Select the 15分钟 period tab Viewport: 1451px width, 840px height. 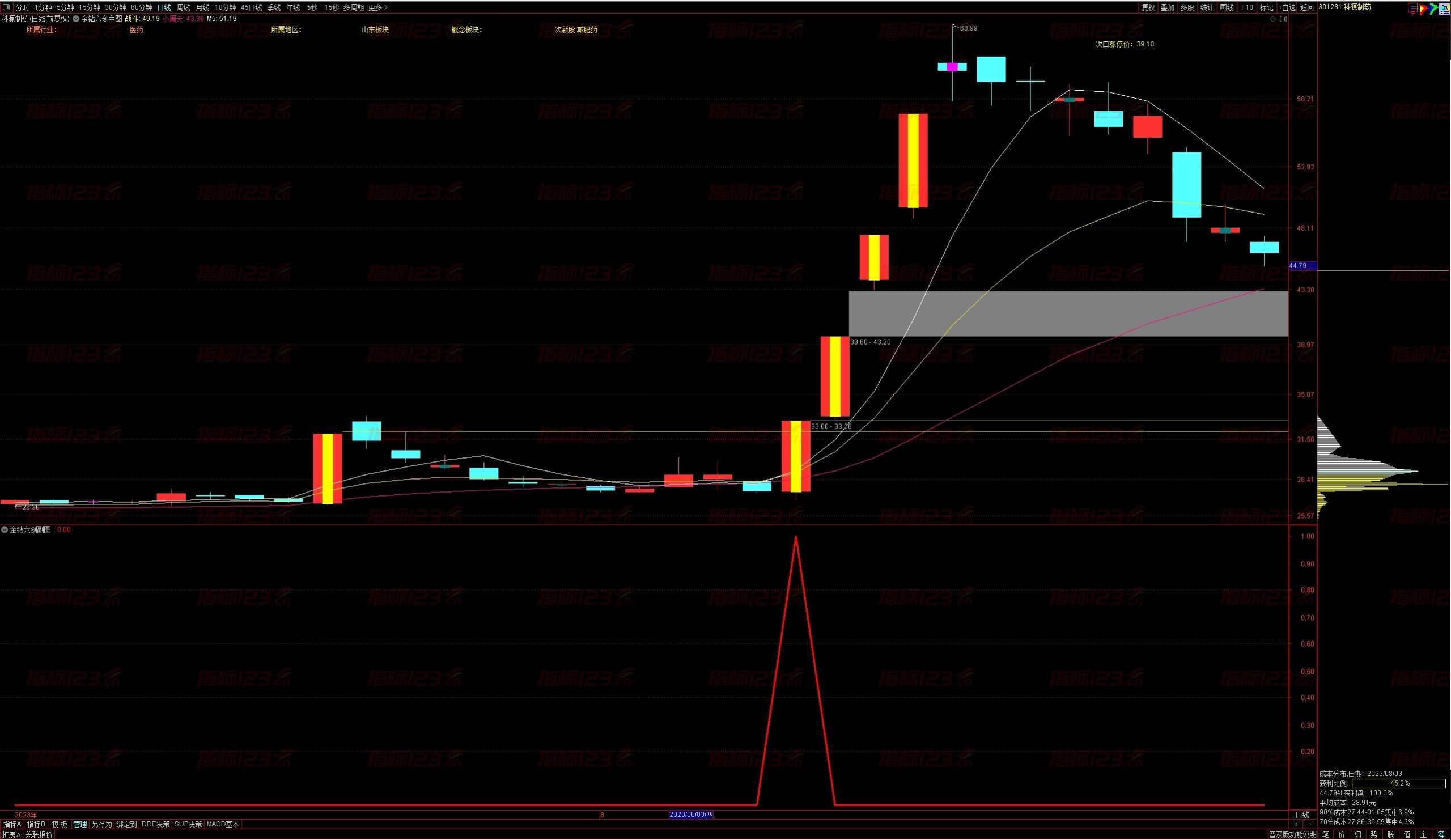[x=89, y=7]
